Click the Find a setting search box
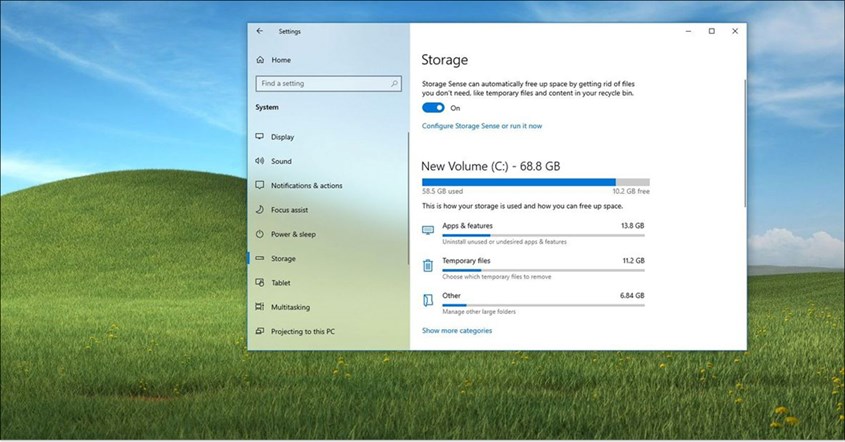Screen dimensions: 845x442 329,84
